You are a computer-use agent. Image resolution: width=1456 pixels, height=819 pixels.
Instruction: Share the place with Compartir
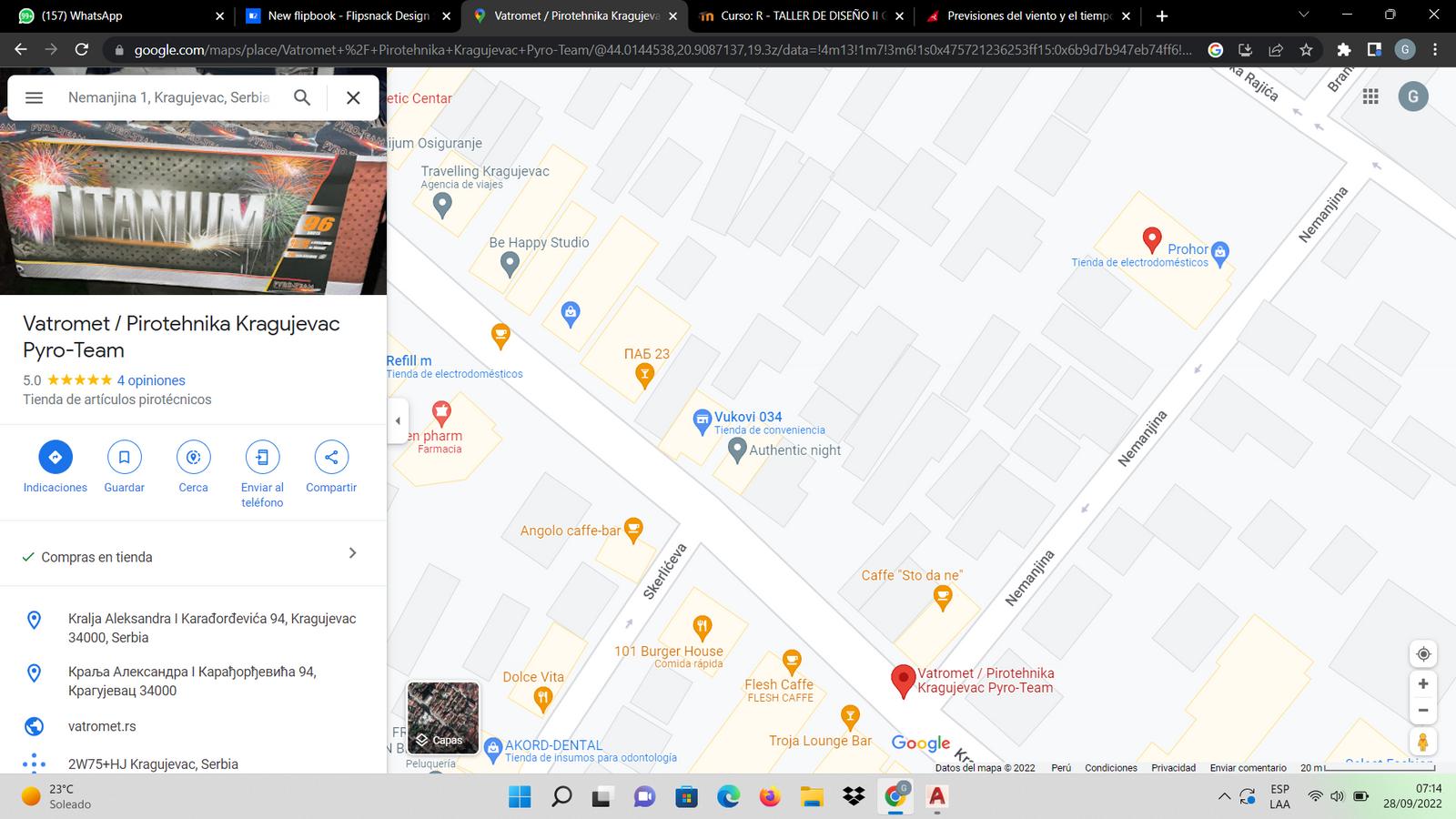[x=331, y=468]
